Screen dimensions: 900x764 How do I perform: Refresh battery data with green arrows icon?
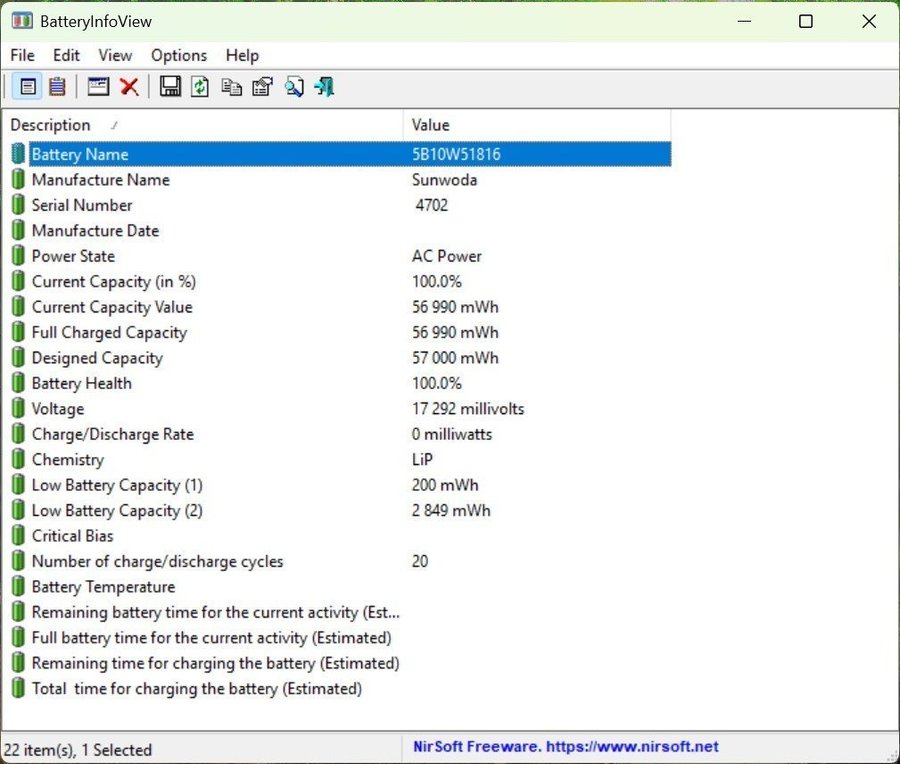click(200, 87)
